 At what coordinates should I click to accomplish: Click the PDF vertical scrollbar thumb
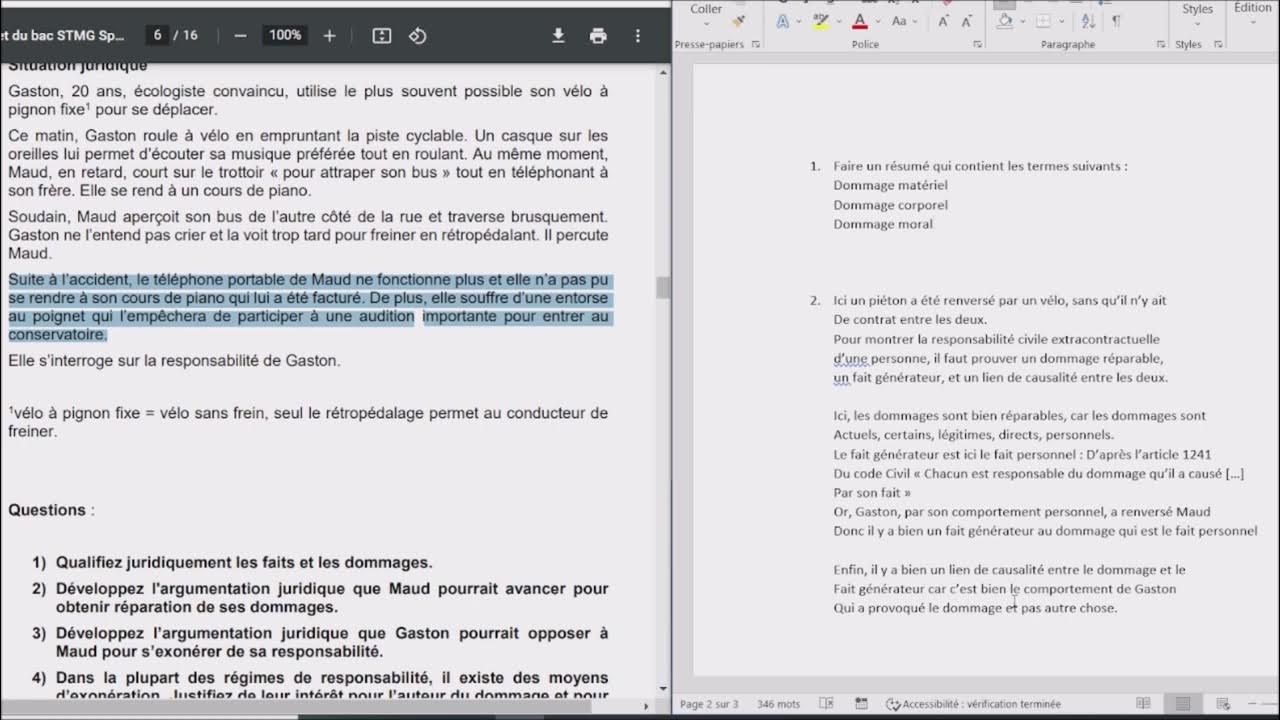tap(662, 288)
